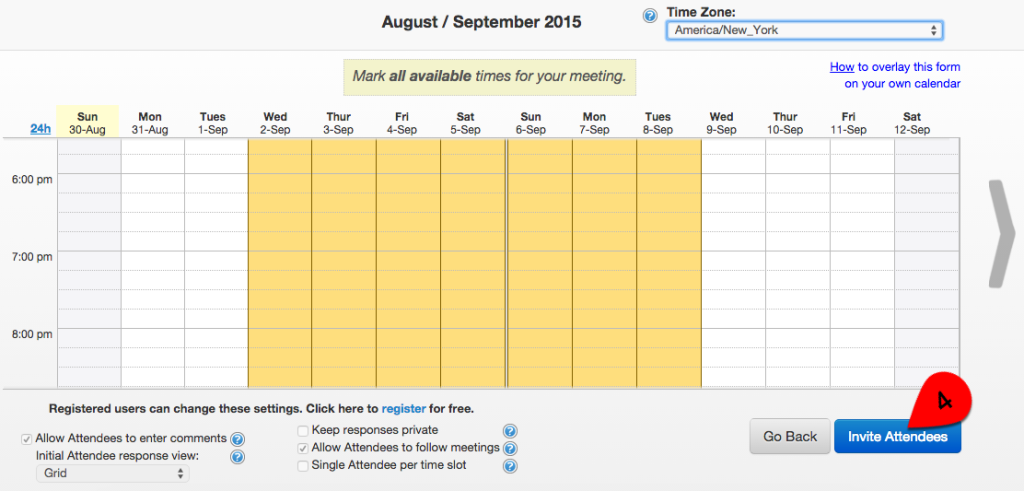The image size is (1024, 491).
Task: Select the Wed 9-Sep column header
Action: pos(721,123)
